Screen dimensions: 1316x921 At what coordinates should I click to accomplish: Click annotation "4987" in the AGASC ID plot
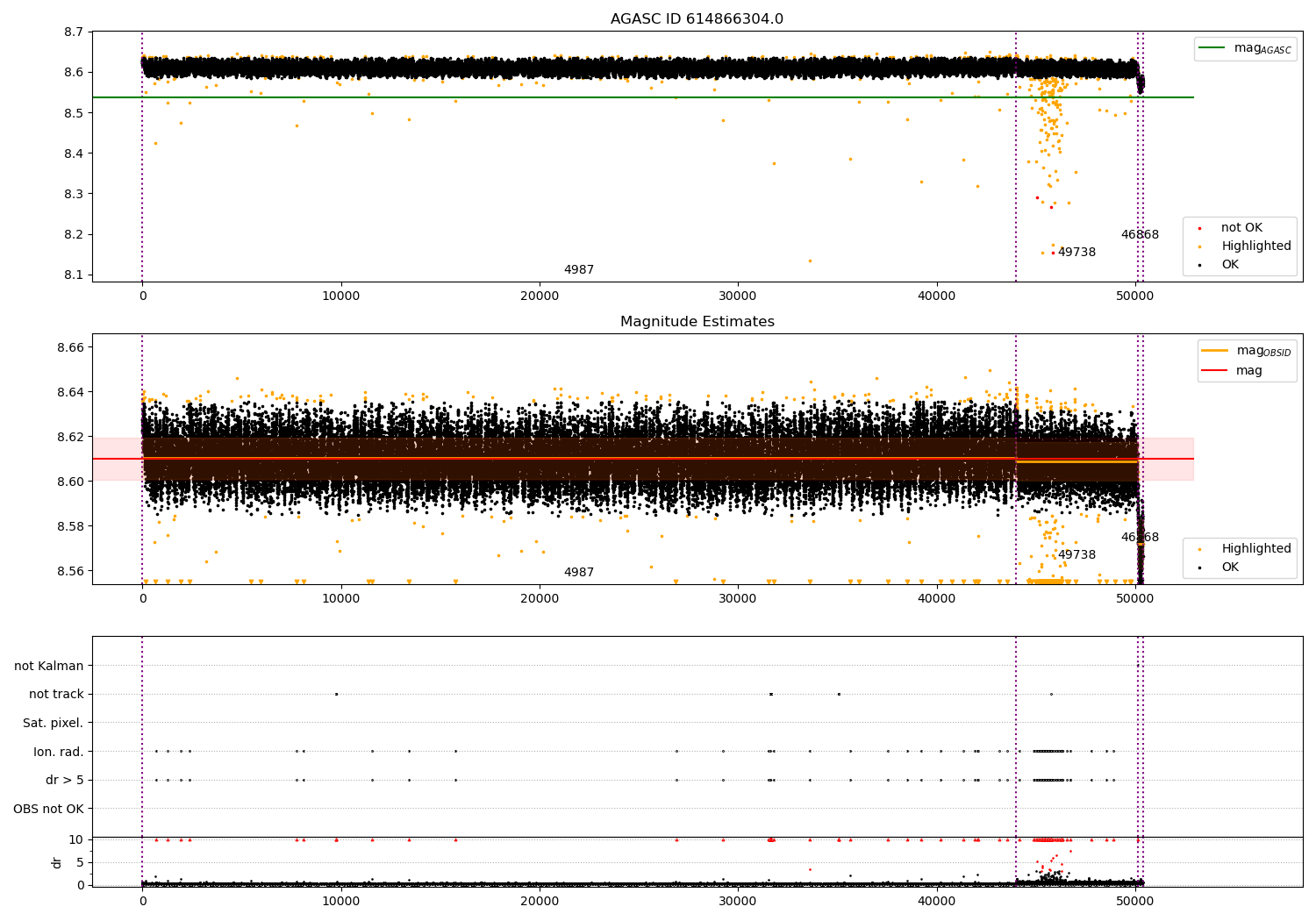579,270
